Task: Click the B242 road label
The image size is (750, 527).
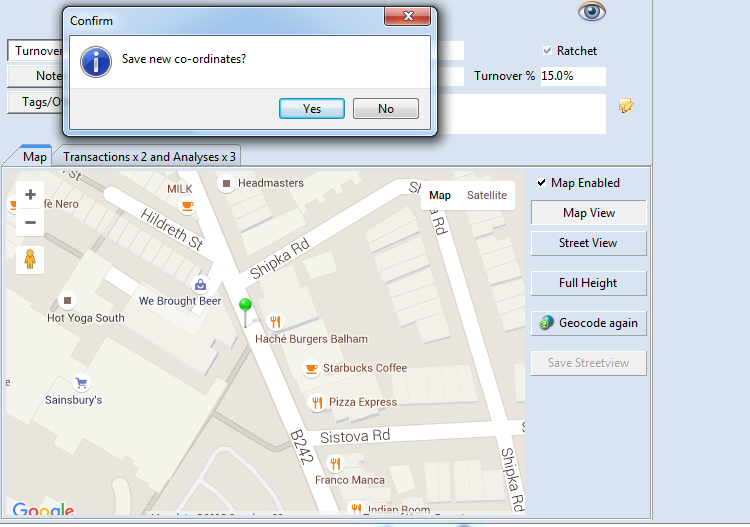Action: pyautogui.click(x=302, y=447)
